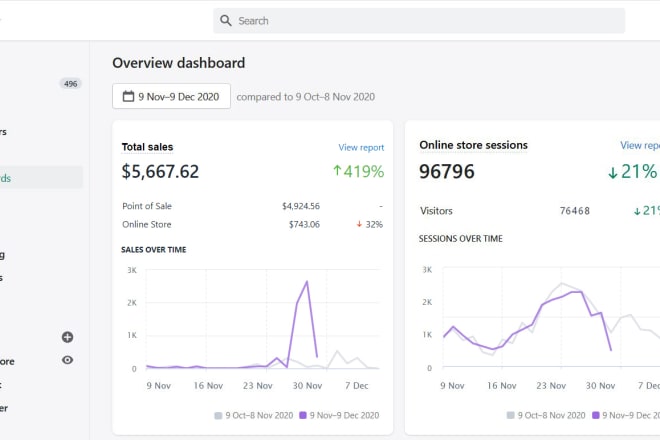This screenshot has height=440, width=660.
Task: Click the Online store sessions heading
Action: click(473, 145)
